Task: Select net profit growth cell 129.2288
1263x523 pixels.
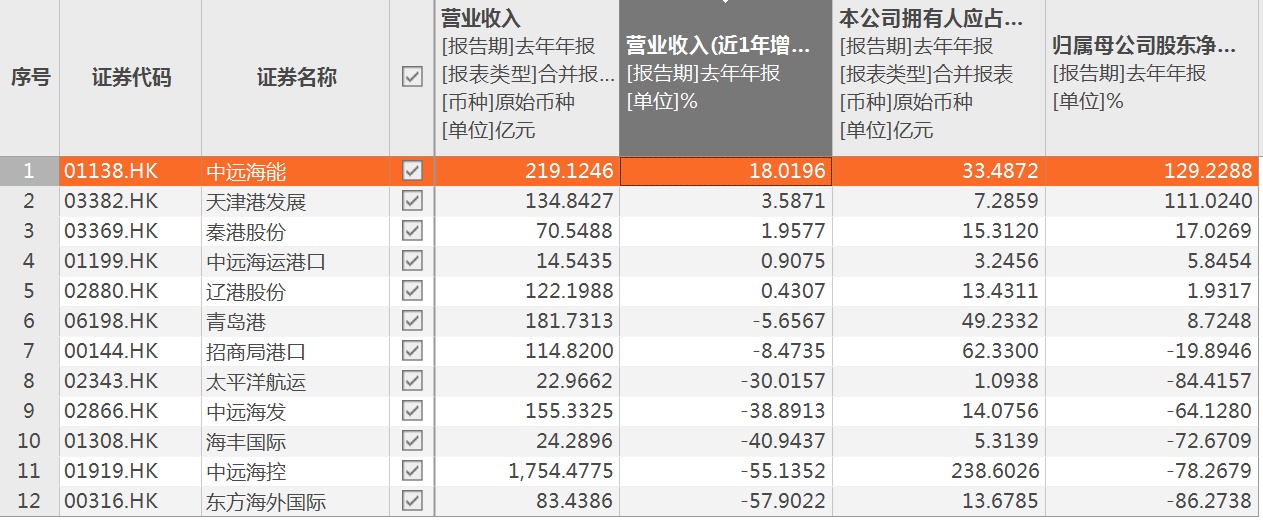Action: tap(1154, 171)
